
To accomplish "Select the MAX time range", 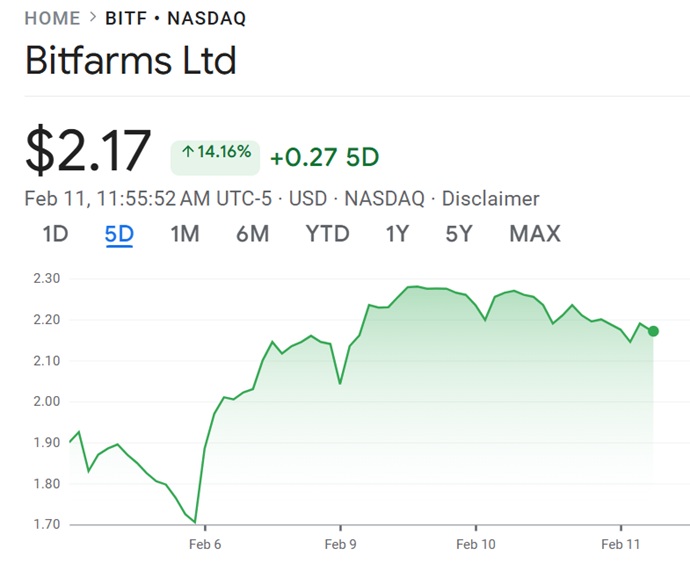I will (535, 234).
